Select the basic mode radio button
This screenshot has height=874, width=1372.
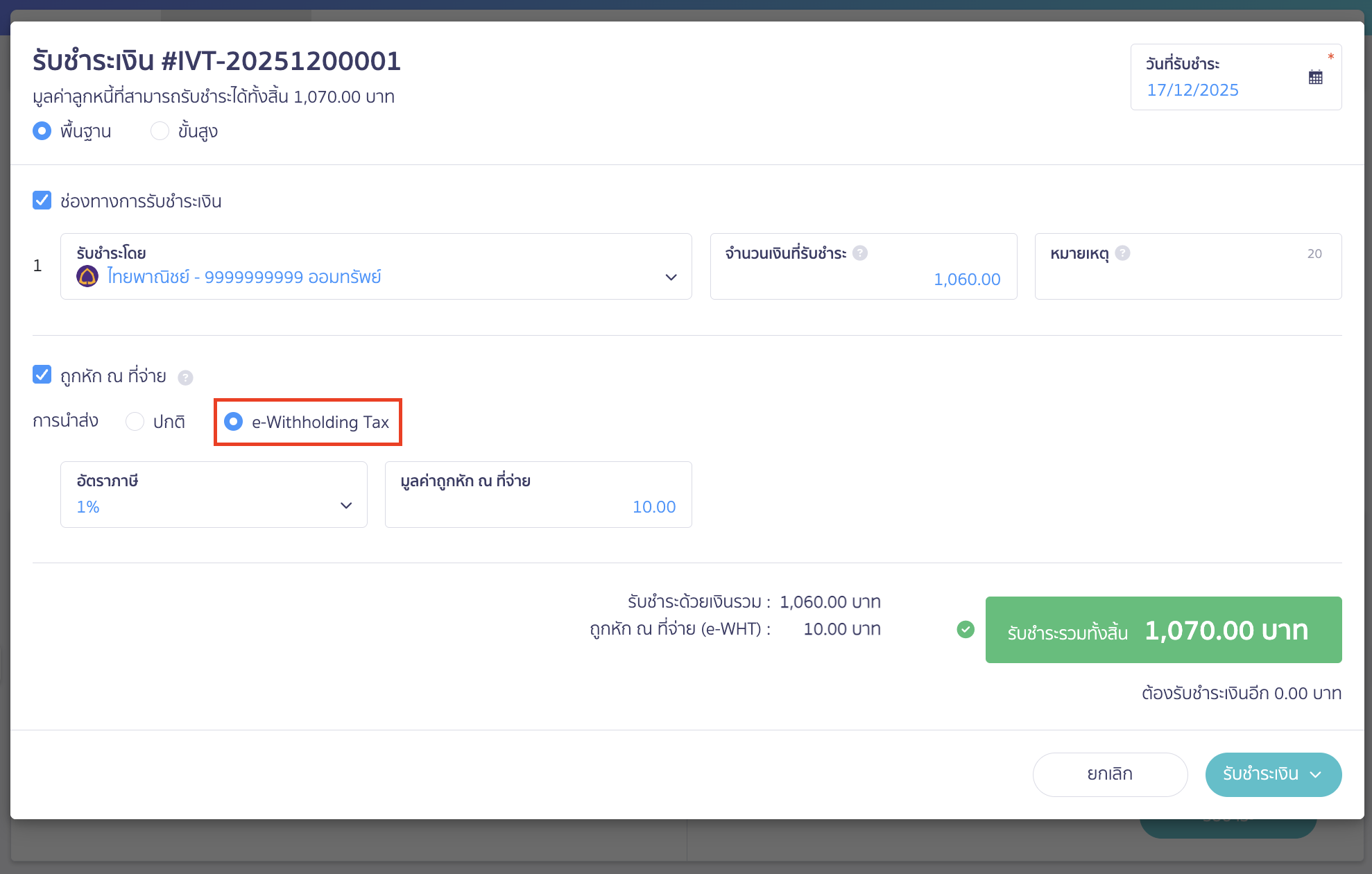tap(42, 131)
